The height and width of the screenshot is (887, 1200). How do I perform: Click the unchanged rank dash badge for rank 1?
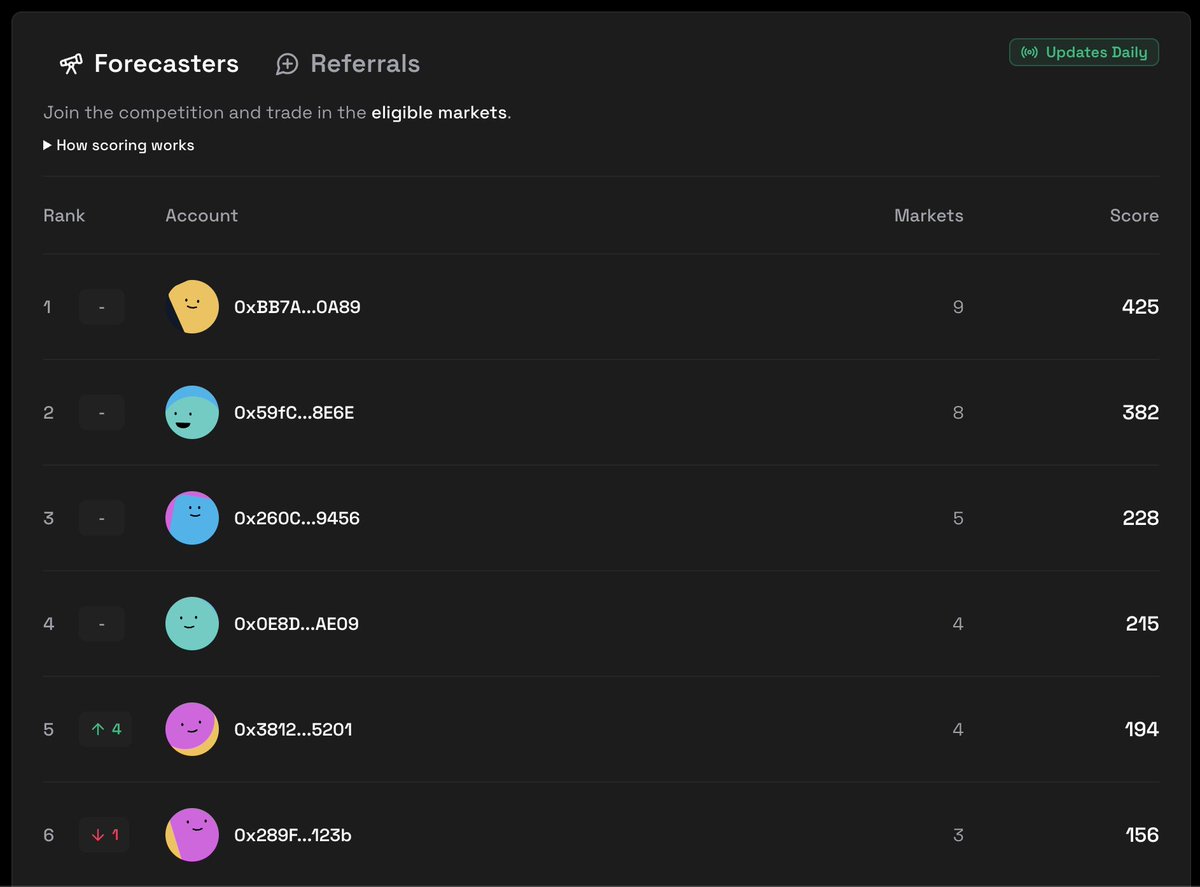(102, 307)
